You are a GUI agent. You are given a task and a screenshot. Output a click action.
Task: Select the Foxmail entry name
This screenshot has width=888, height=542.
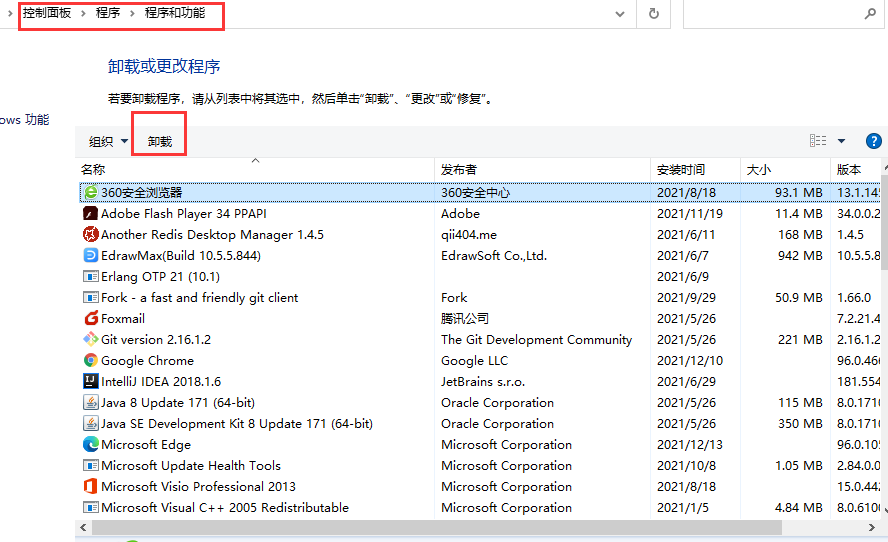123,318
